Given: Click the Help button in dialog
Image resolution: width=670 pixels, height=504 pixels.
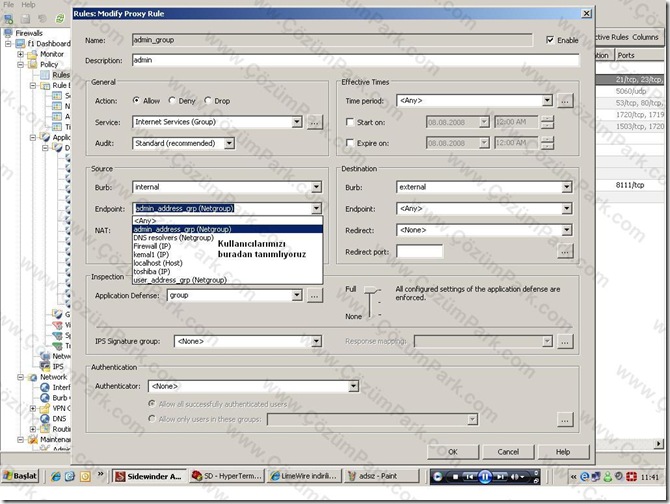Looking at the screenshot, I should click(563, 452).
